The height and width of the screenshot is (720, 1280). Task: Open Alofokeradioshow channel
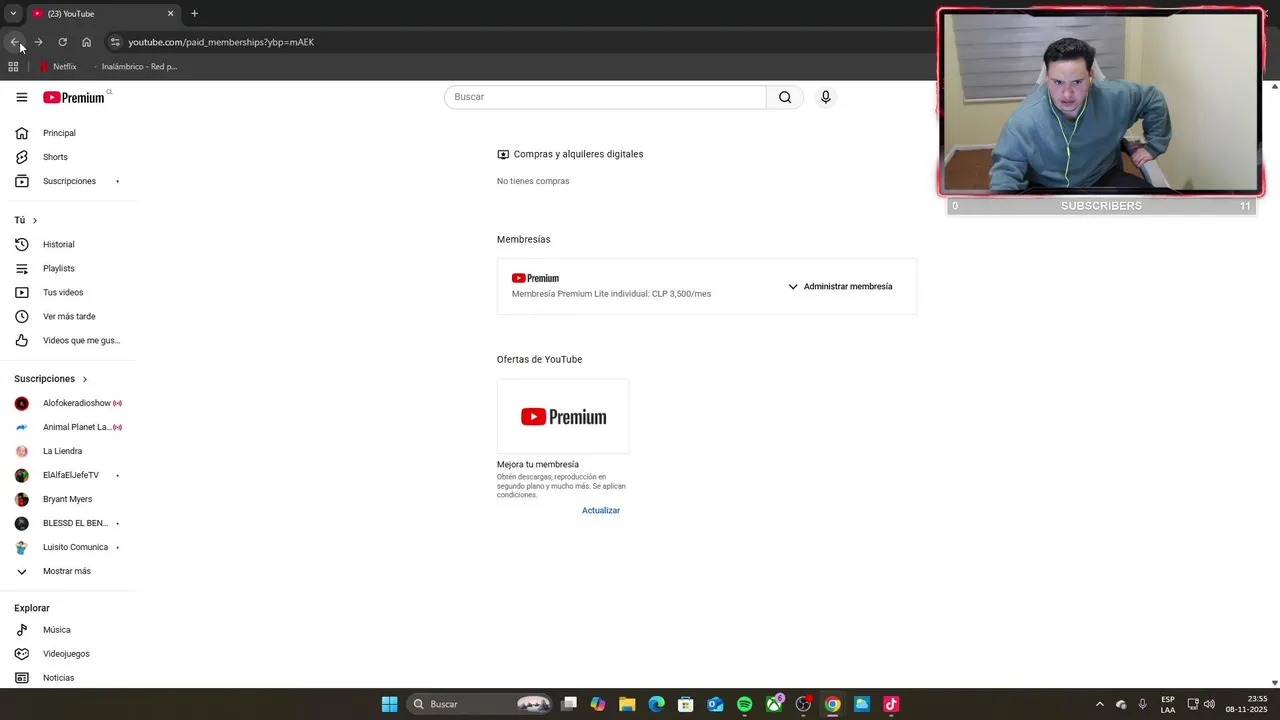(x=68, y=403)
